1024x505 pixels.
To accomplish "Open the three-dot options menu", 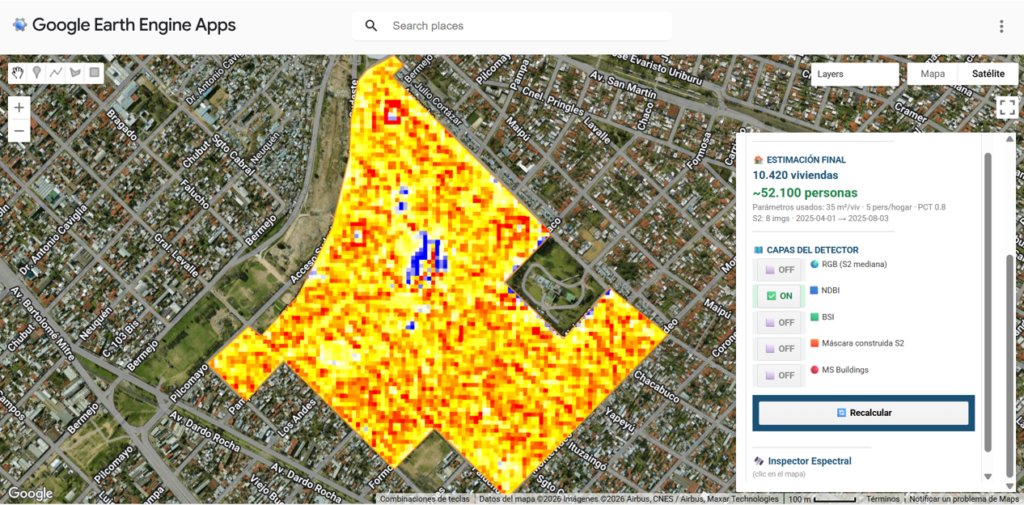I will click(1001, 26).
